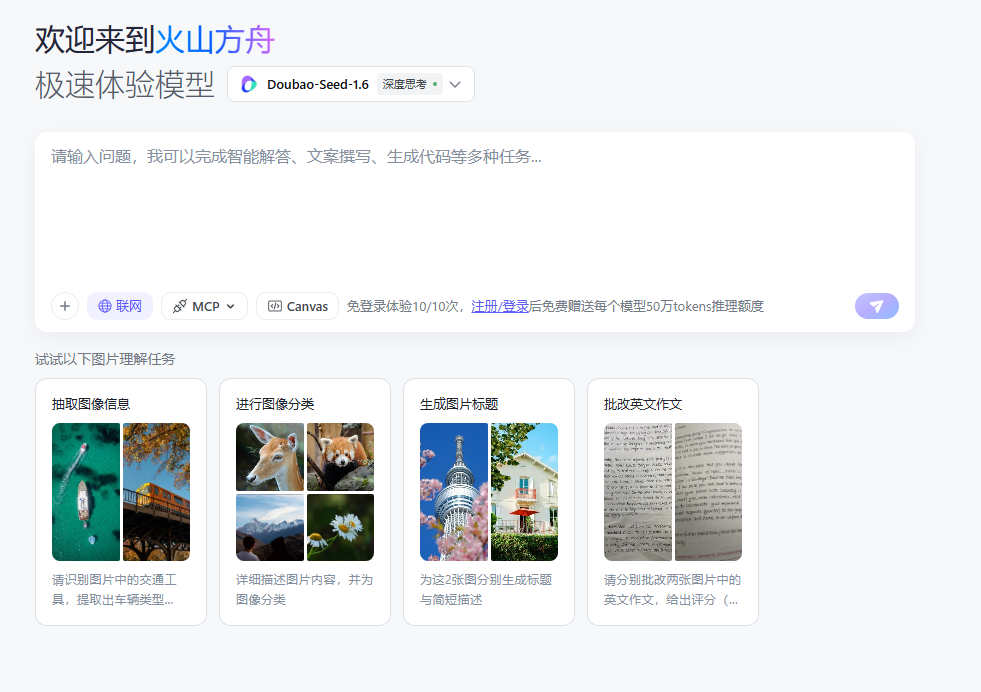Toggle the 深度思考 deep thinking tag
981x692 pixels.
pyautogui.click(x=409, y=85)
